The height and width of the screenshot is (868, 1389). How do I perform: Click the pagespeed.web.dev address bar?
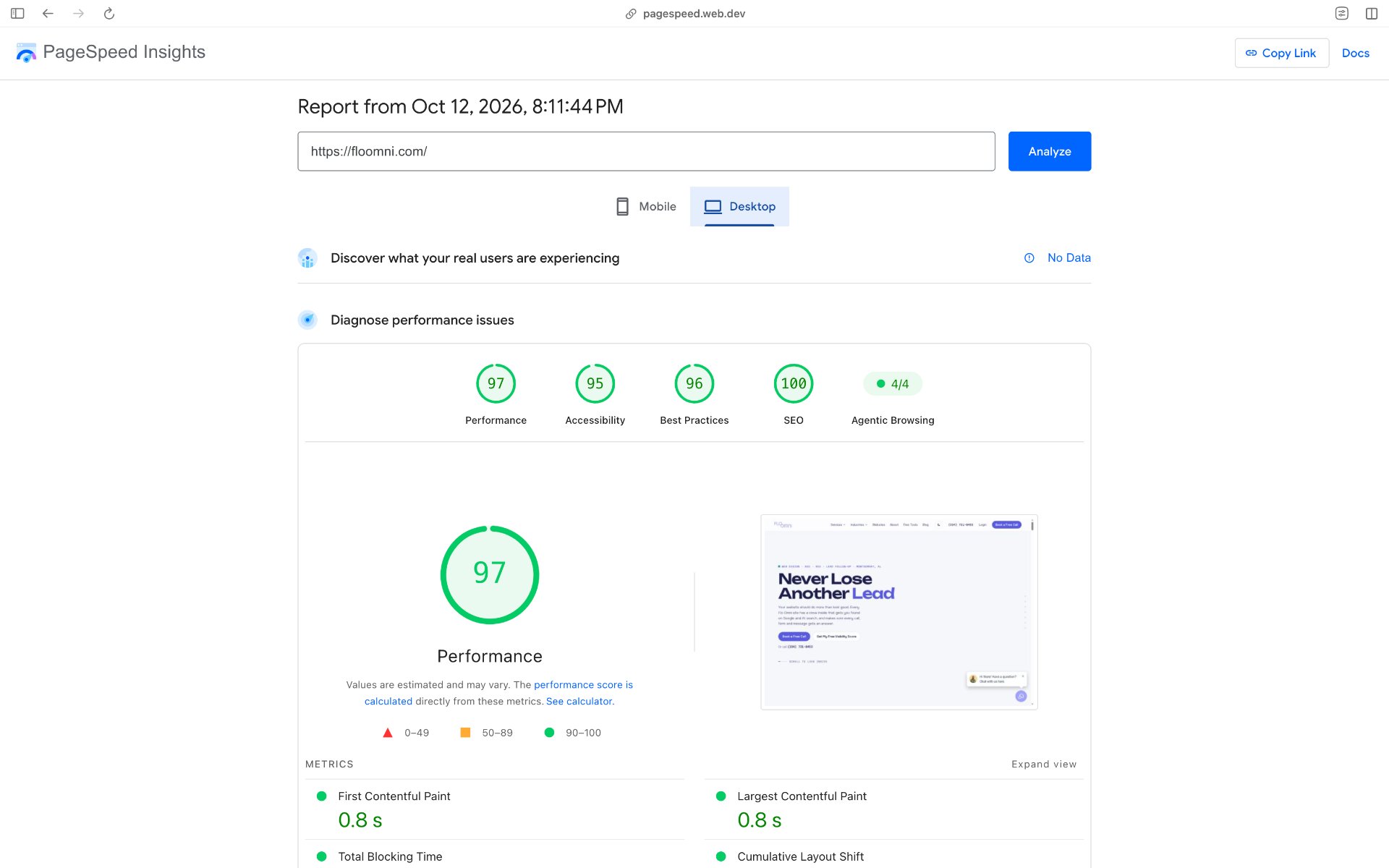pyautogui.click(x=694, y=14)
